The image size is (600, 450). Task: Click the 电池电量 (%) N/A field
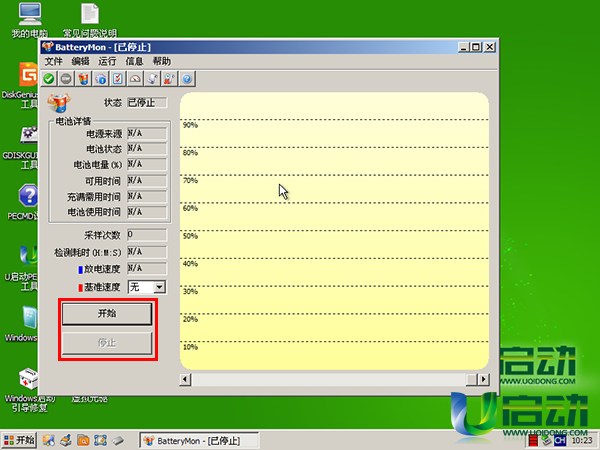[147, 164]
